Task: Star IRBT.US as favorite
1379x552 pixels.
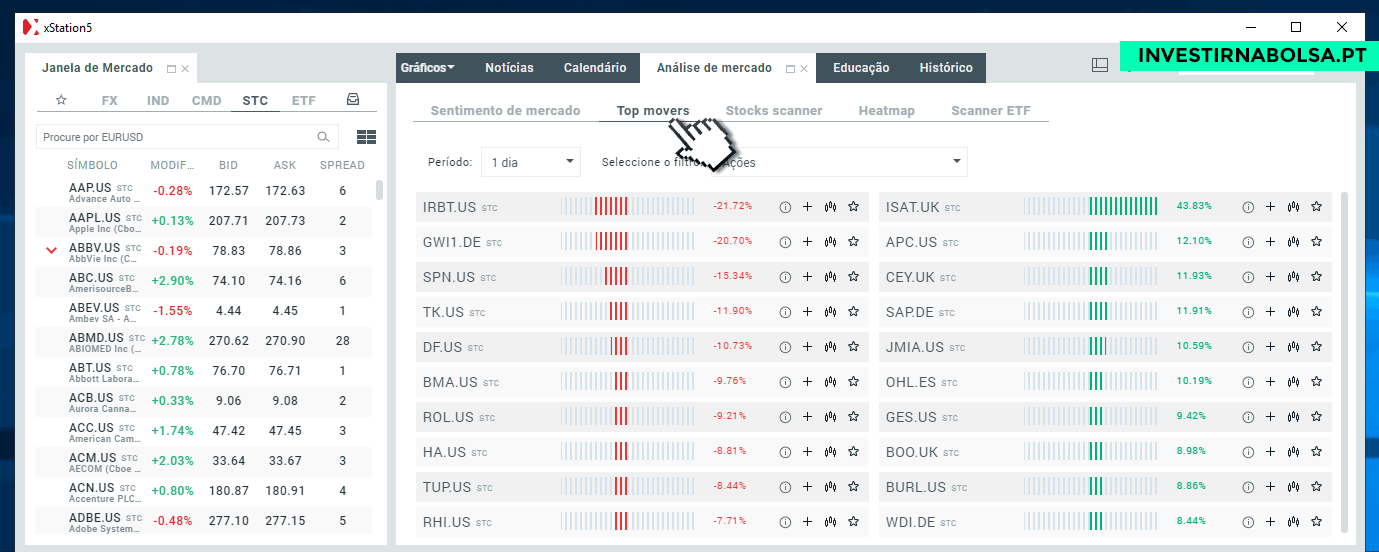Action: coord(853,207)
